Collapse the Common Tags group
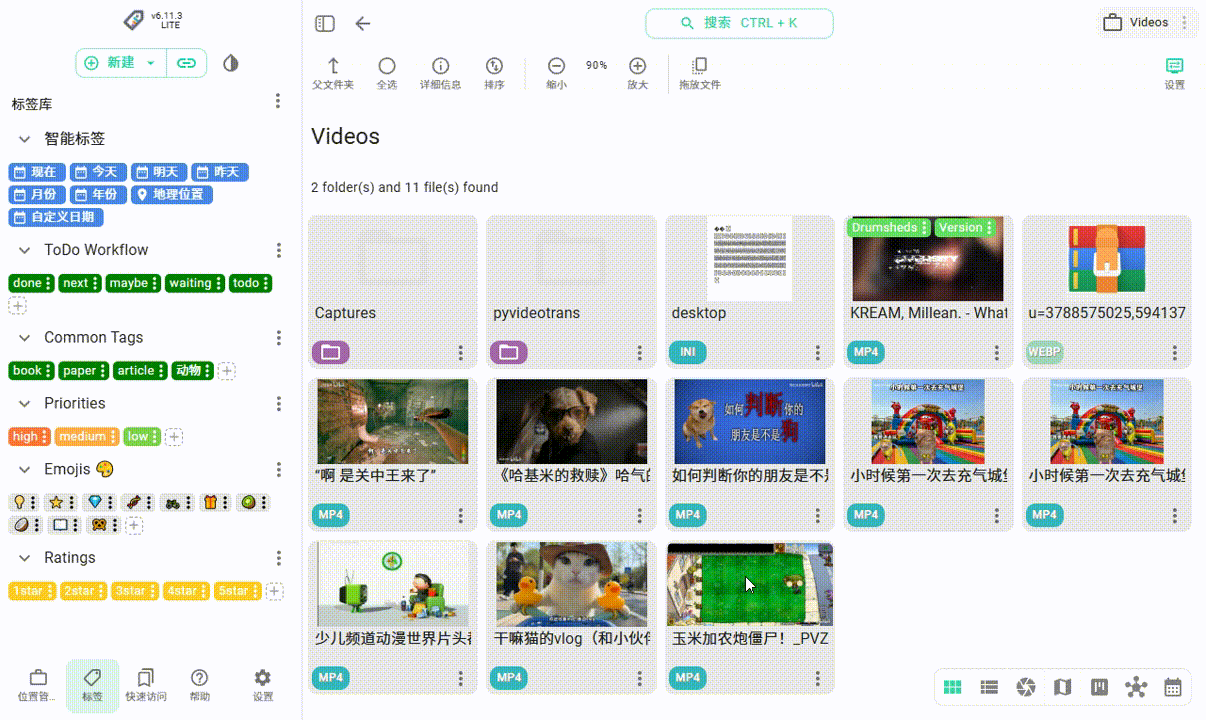Screen dimensions: 1206x720 tap(24, 338)
